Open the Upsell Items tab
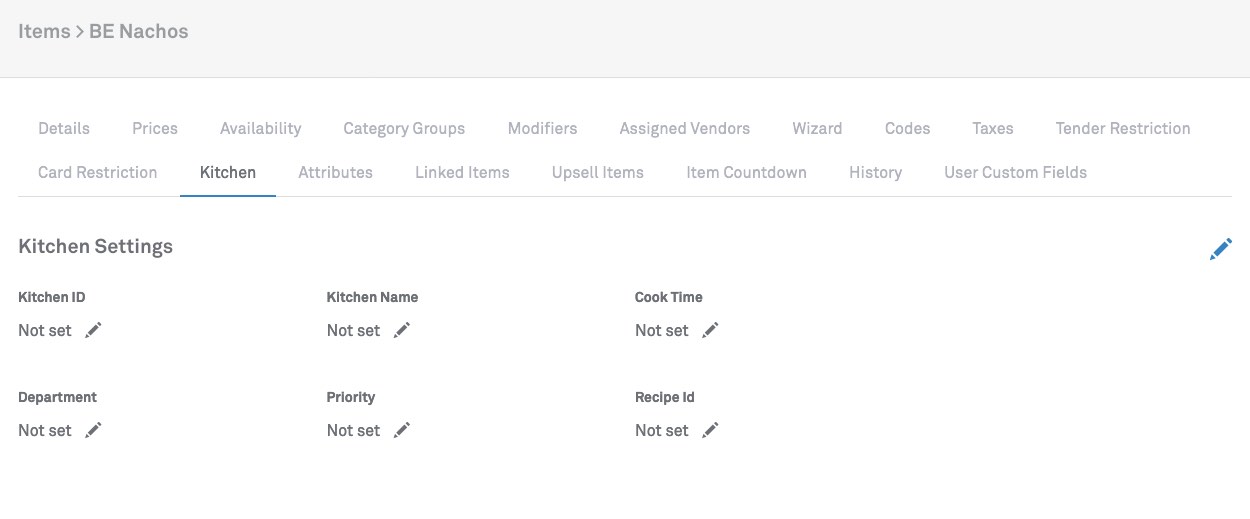The image size is (1250, 519). [x=598, y=172]
